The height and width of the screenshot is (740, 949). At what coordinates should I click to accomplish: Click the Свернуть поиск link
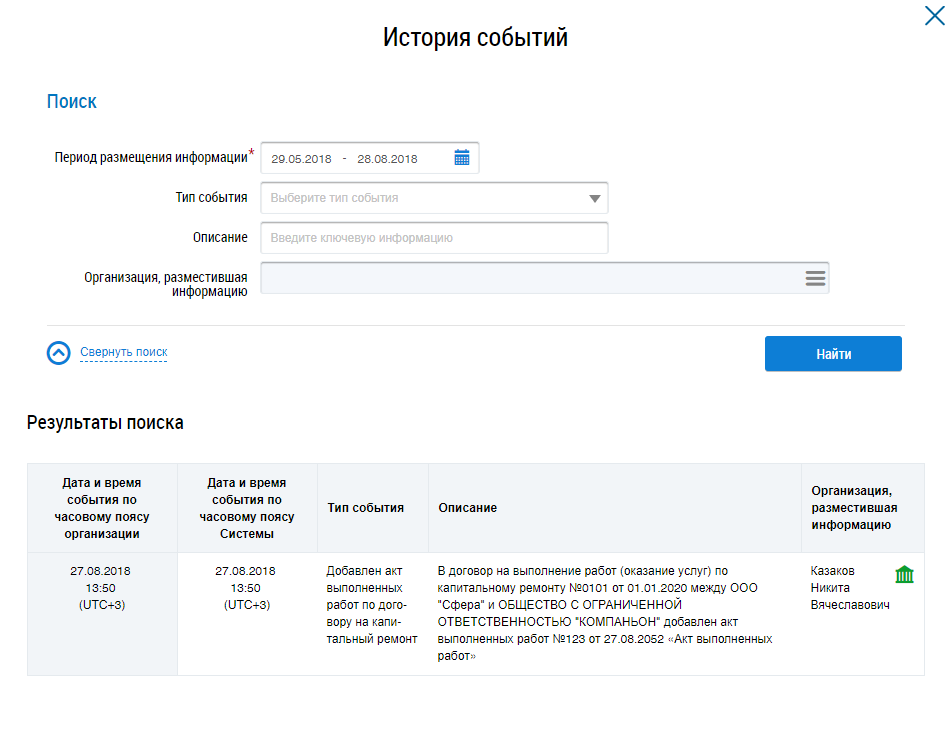[123, 353]
